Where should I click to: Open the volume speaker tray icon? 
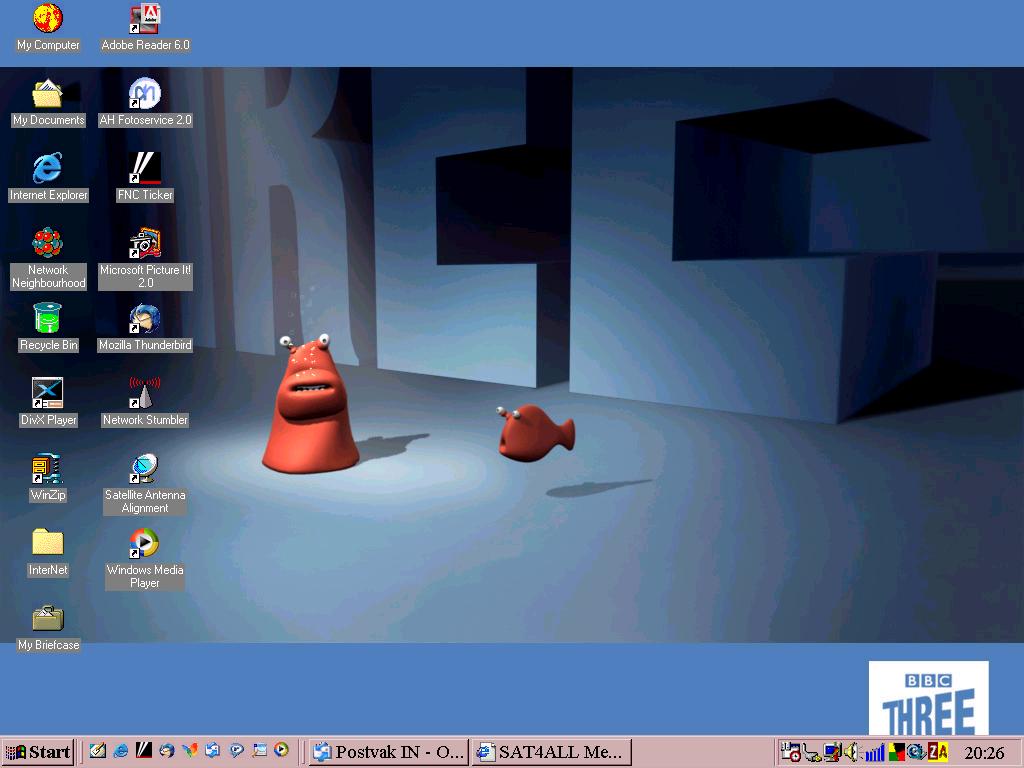852,753
